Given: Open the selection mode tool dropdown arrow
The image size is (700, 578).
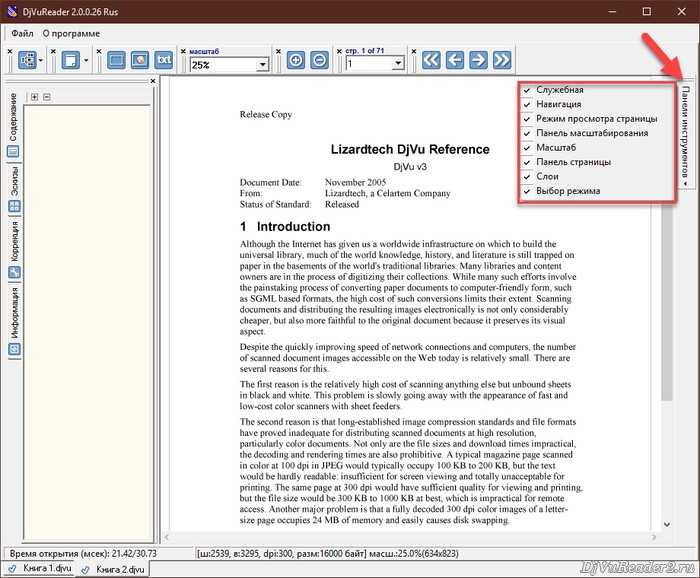Looking at the screenshot, I should [x=41, y=60].
